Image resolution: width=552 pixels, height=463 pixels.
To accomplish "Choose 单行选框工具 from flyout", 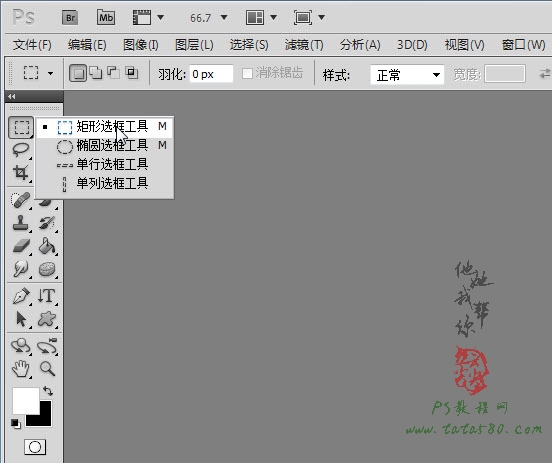I will pyautogui.click(x=105, y=164).
